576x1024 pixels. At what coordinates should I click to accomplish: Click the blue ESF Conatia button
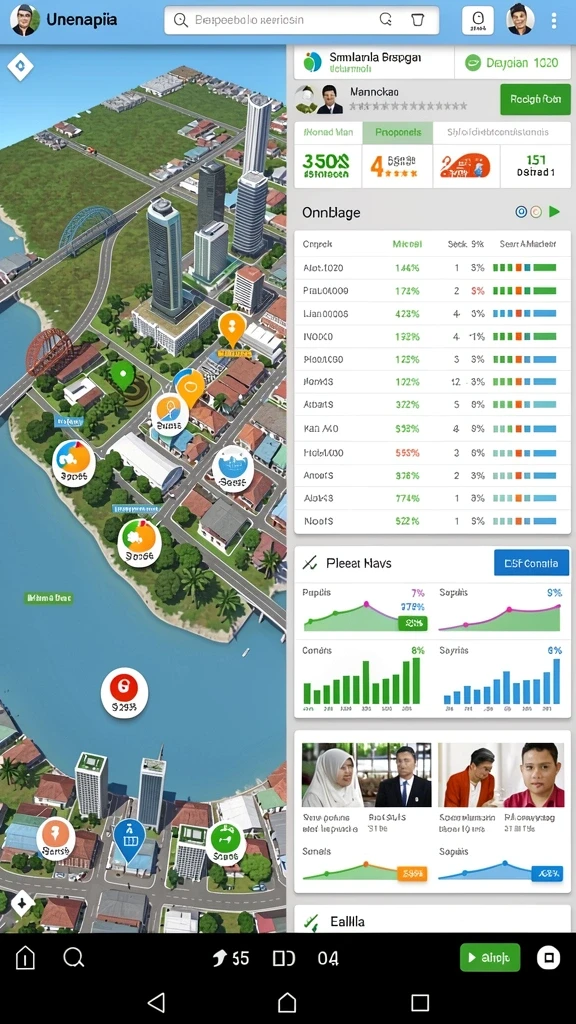coord(531,563)
